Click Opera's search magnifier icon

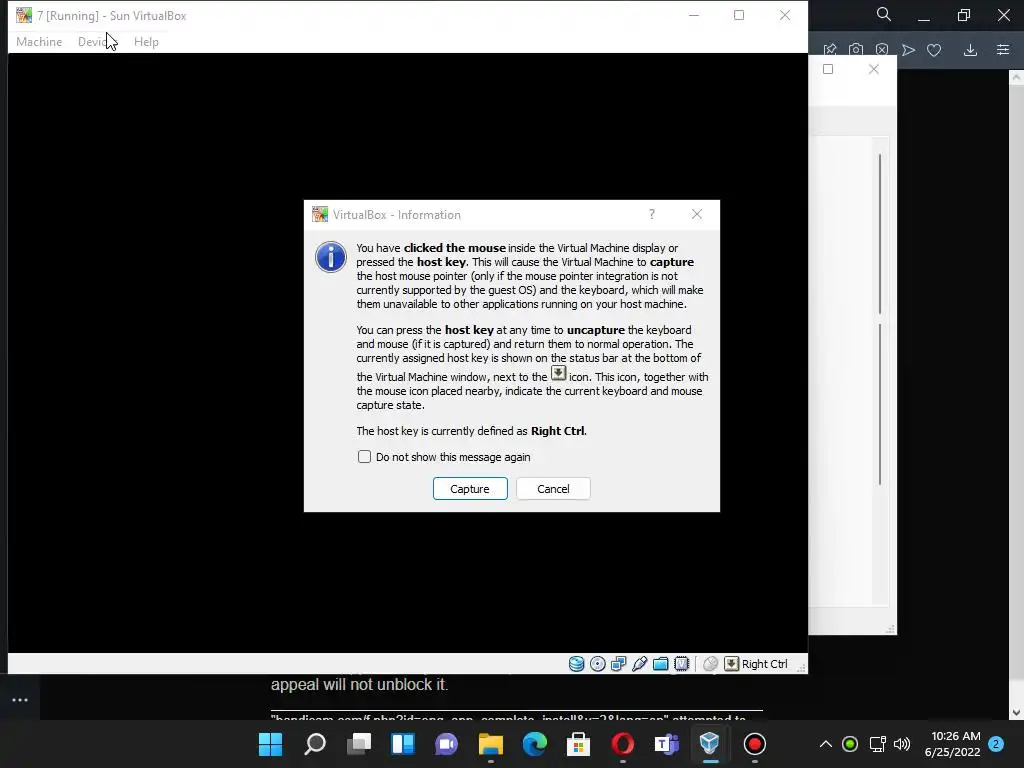pyautogui.click(x=884, y=14)
